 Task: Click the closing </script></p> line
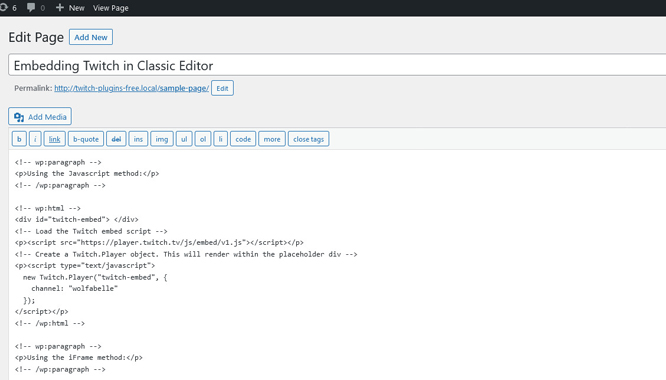41,312
